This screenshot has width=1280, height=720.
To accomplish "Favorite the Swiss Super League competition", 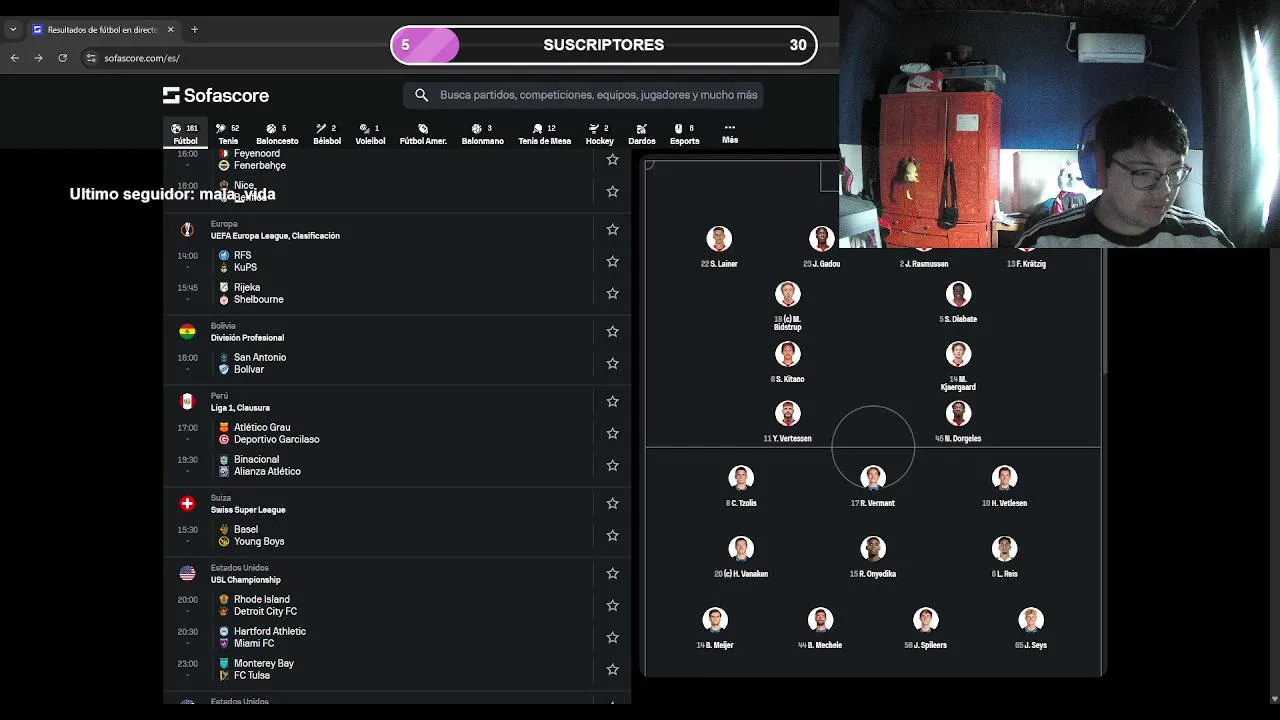I will point(612,504).
